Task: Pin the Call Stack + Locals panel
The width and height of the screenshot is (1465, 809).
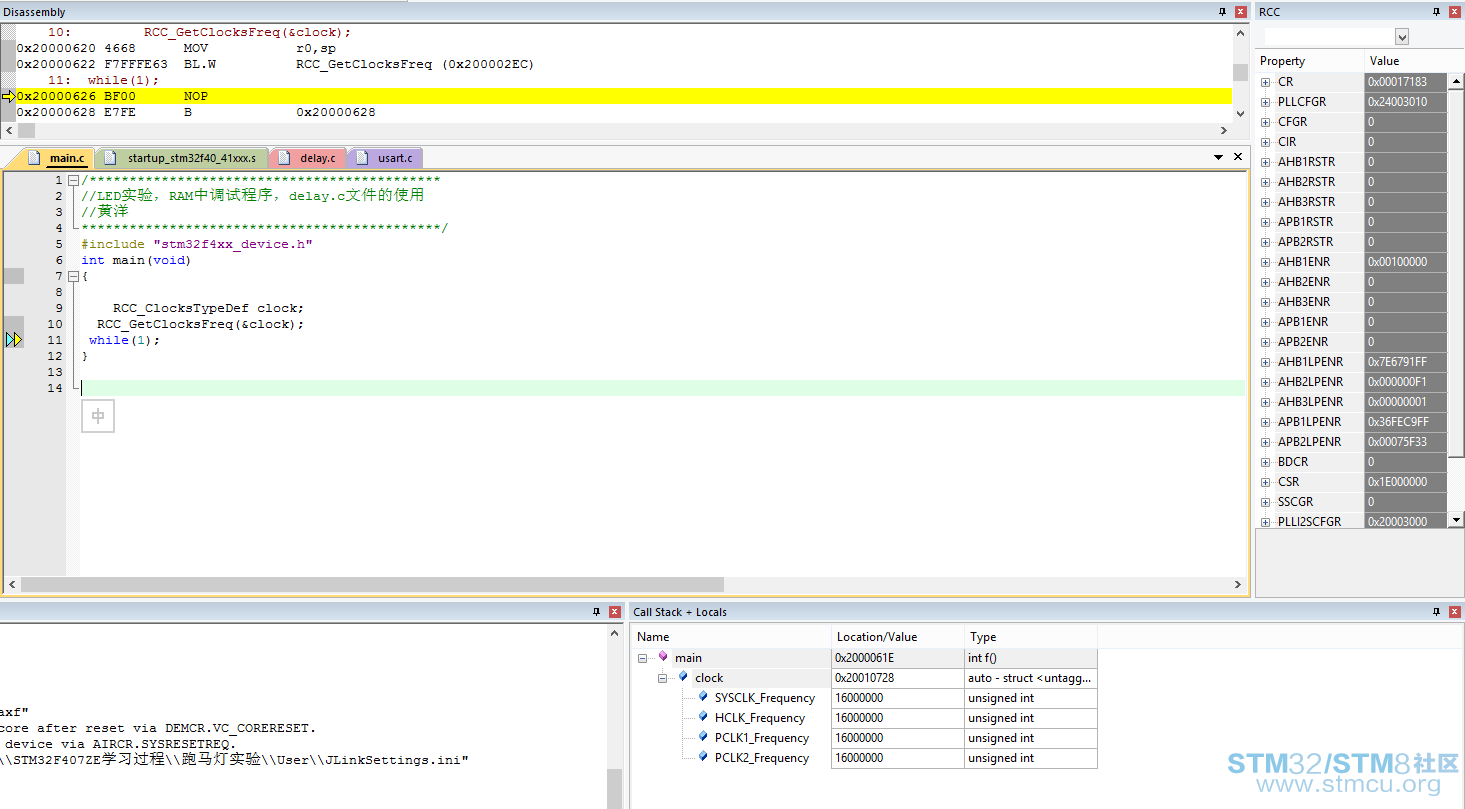Action: tap(1436, 611)
